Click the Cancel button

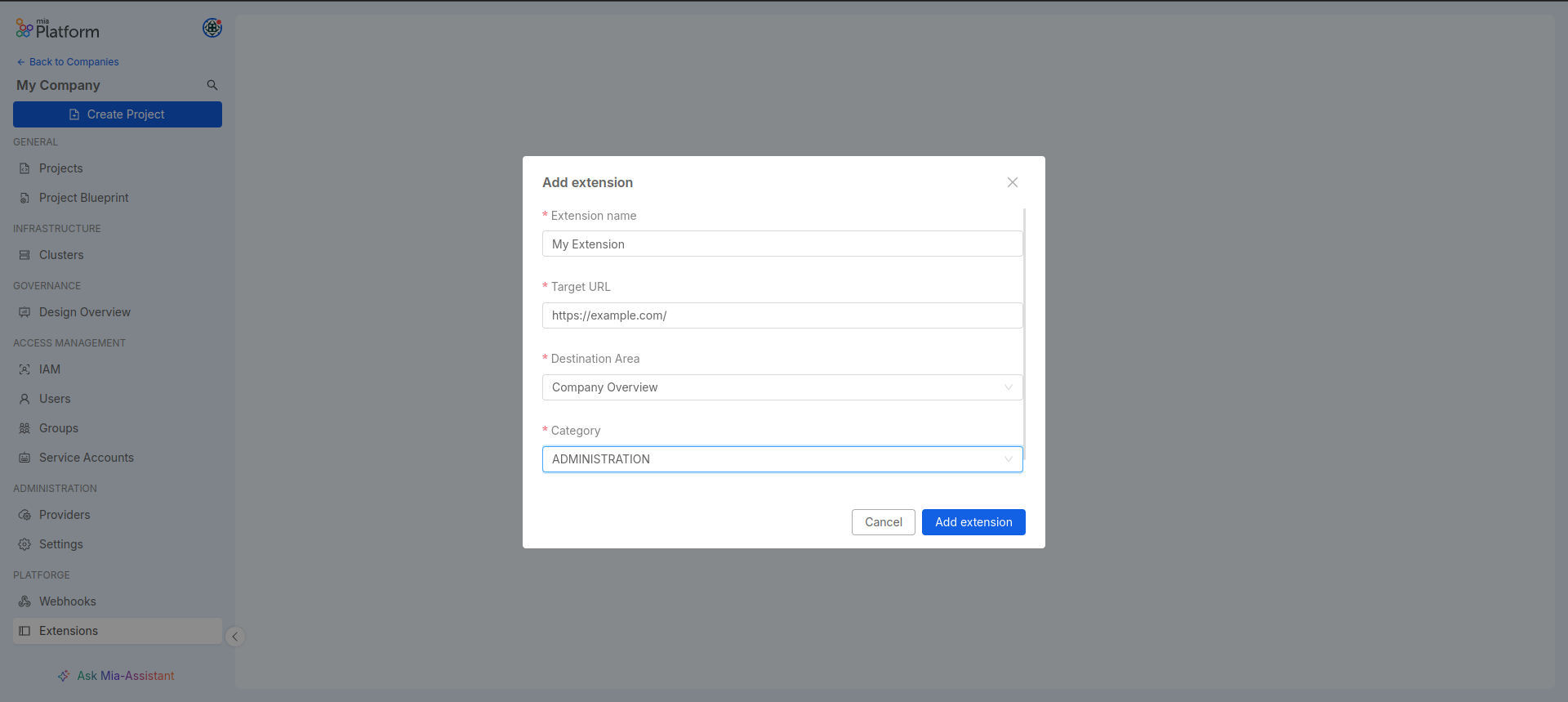click(884, 522)
